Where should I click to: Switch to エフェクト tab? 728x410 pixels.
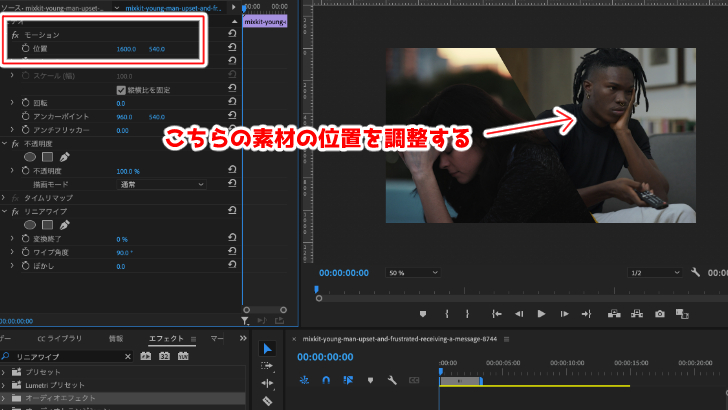click(166, 338)
